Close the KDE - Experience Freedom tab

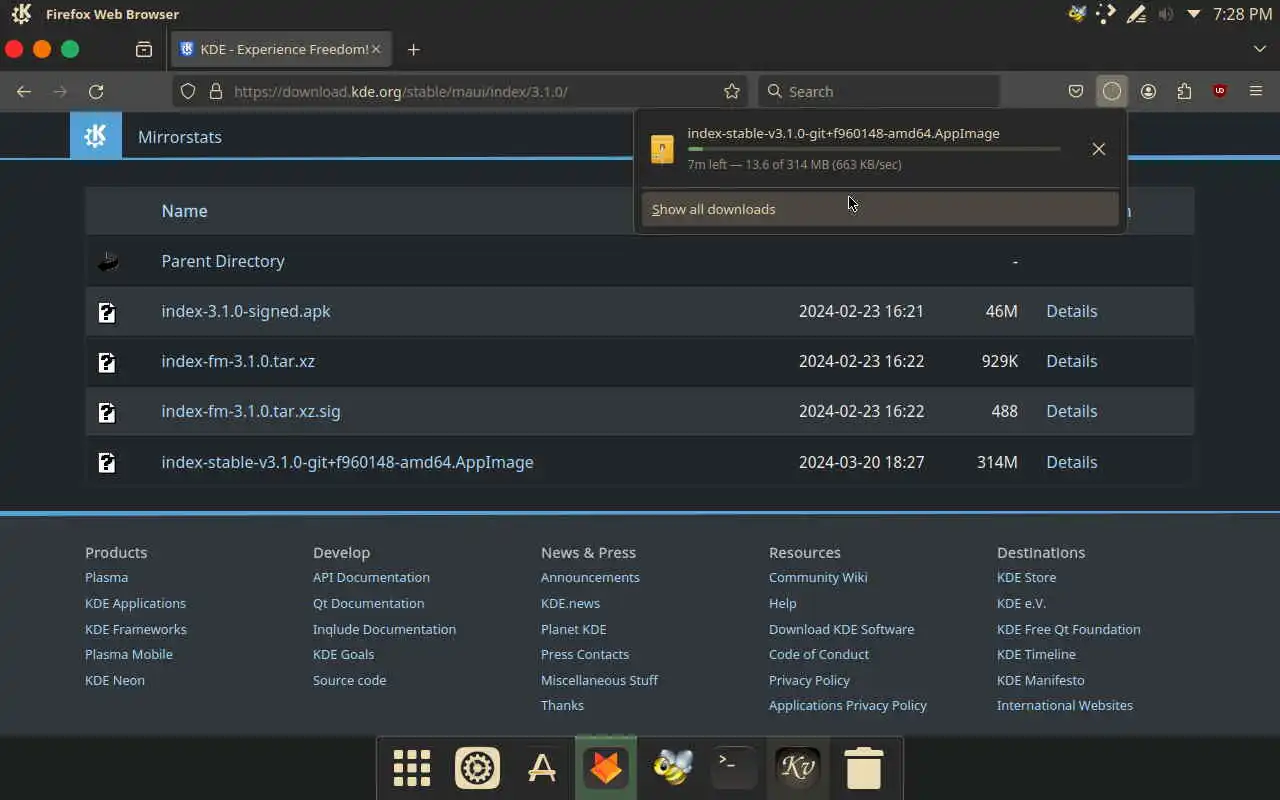(376, 49)
